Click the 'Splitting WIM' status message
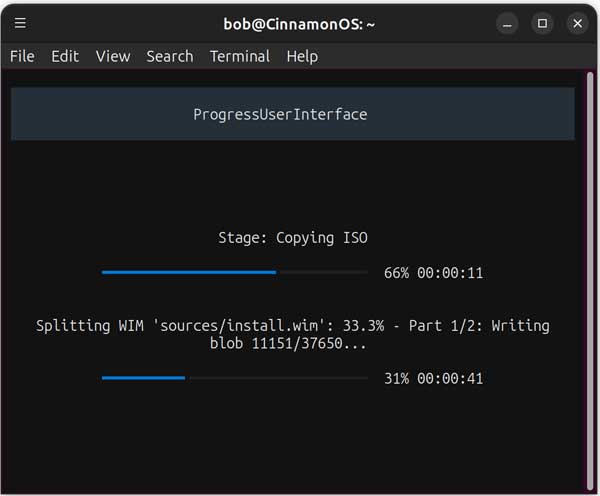 click(x=293, y=335)
